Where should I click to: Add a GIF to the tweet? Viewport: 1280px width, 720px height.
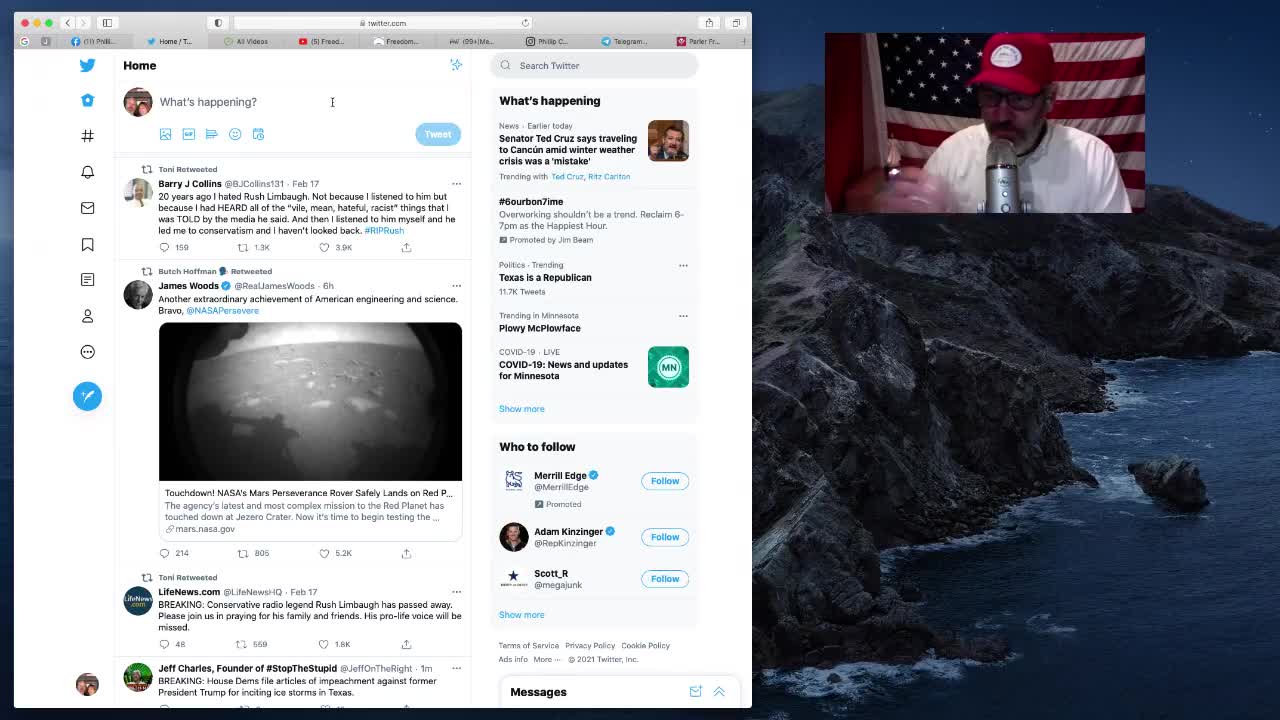pyautogui.click(x=188, y=134)
